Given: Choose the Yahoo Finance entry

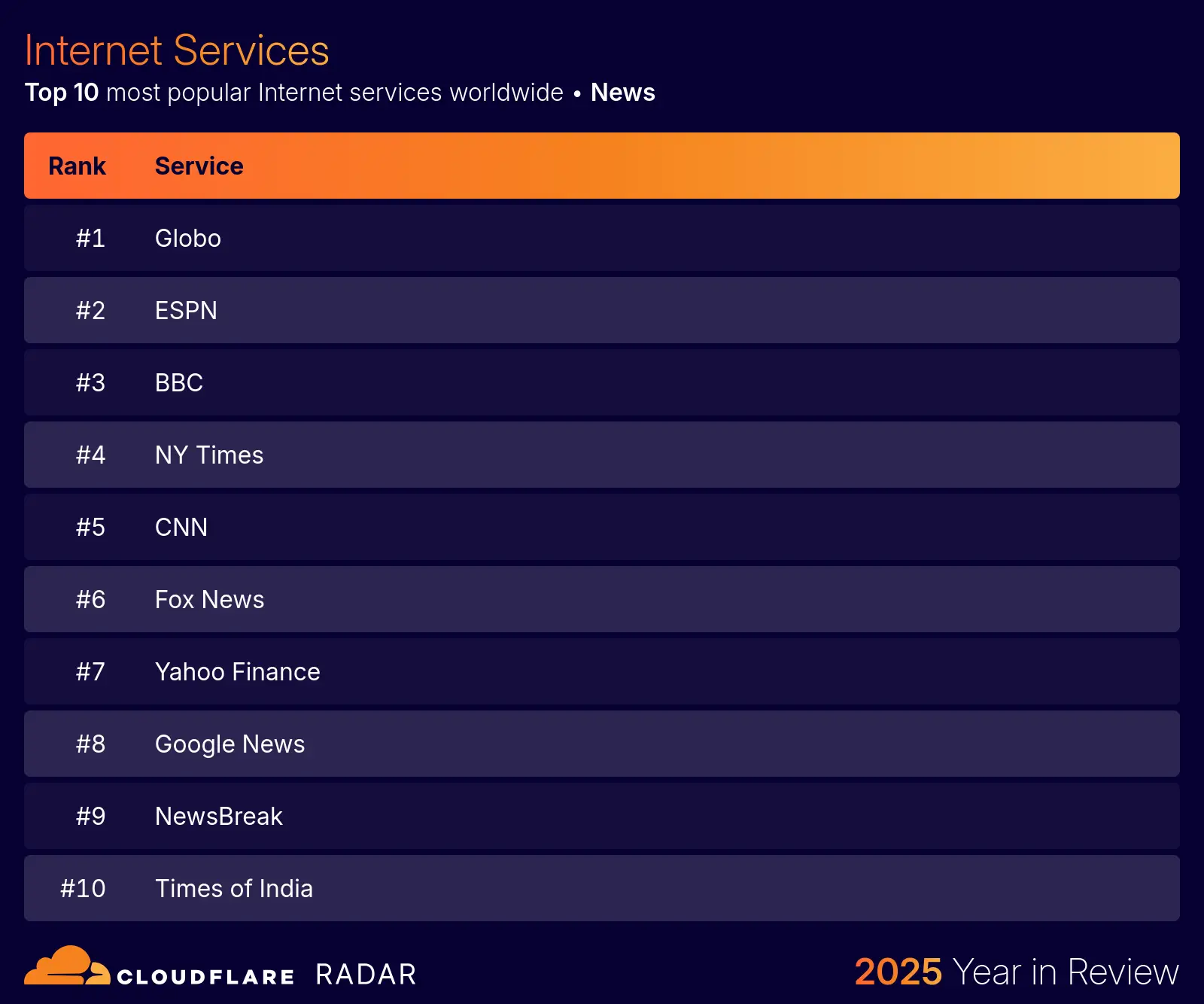Looking at the screenshot, I should (237, 672).
